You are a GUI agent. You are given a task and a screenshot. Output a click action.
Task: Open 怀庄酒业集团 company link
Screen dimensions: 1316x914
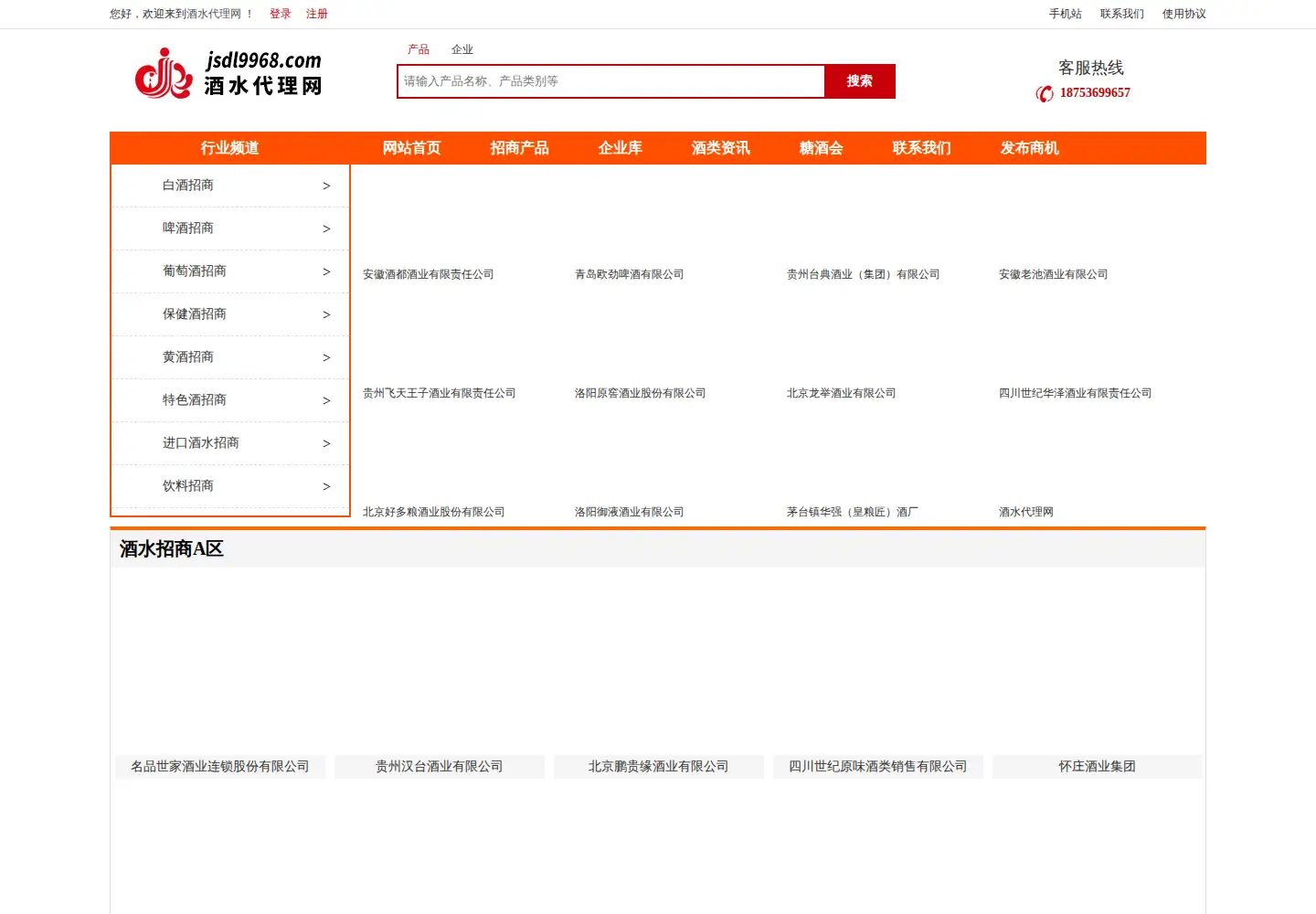[1098, 767]
